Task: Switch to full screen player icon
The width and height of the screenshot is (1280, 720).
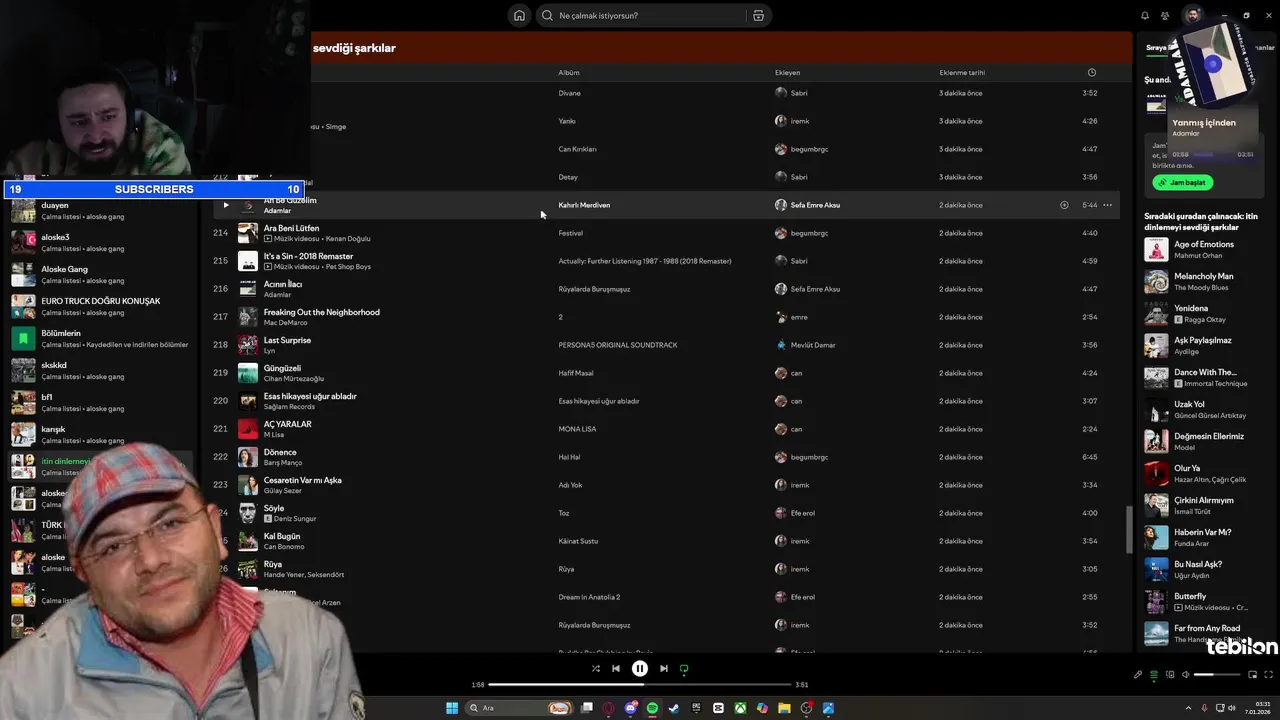Action: click(x=1268, y=674)
